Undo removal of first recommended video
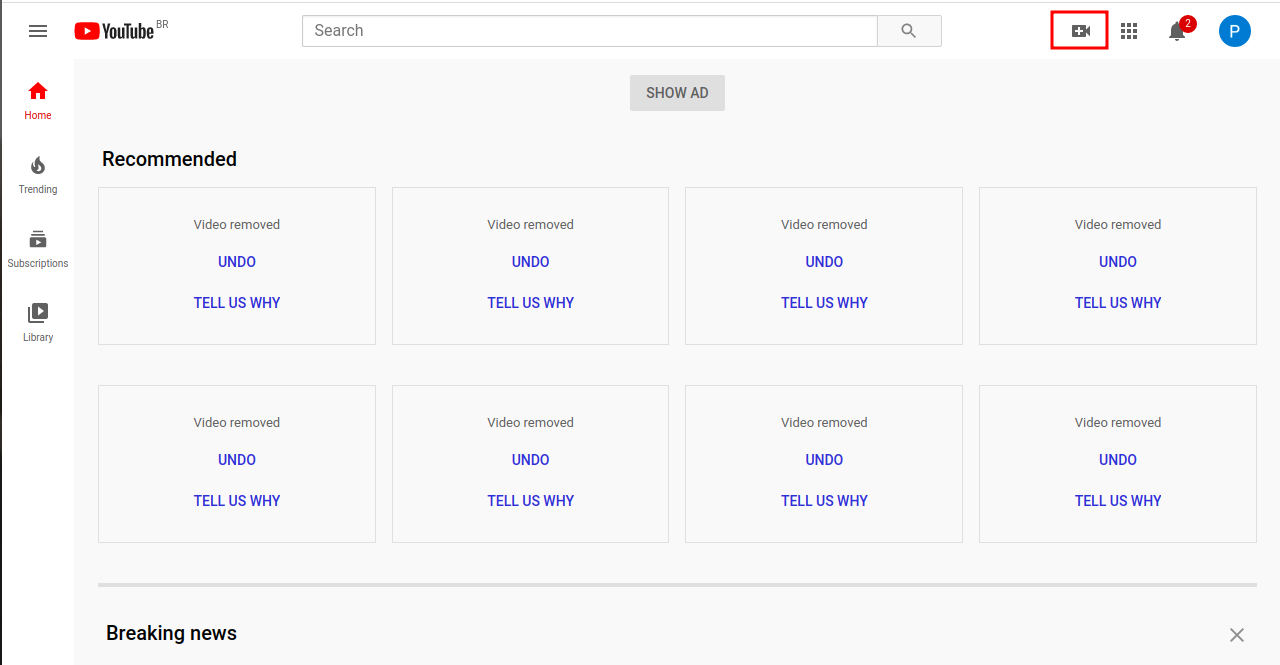Viewport: 1280px width, 665px height. [237, 262]
